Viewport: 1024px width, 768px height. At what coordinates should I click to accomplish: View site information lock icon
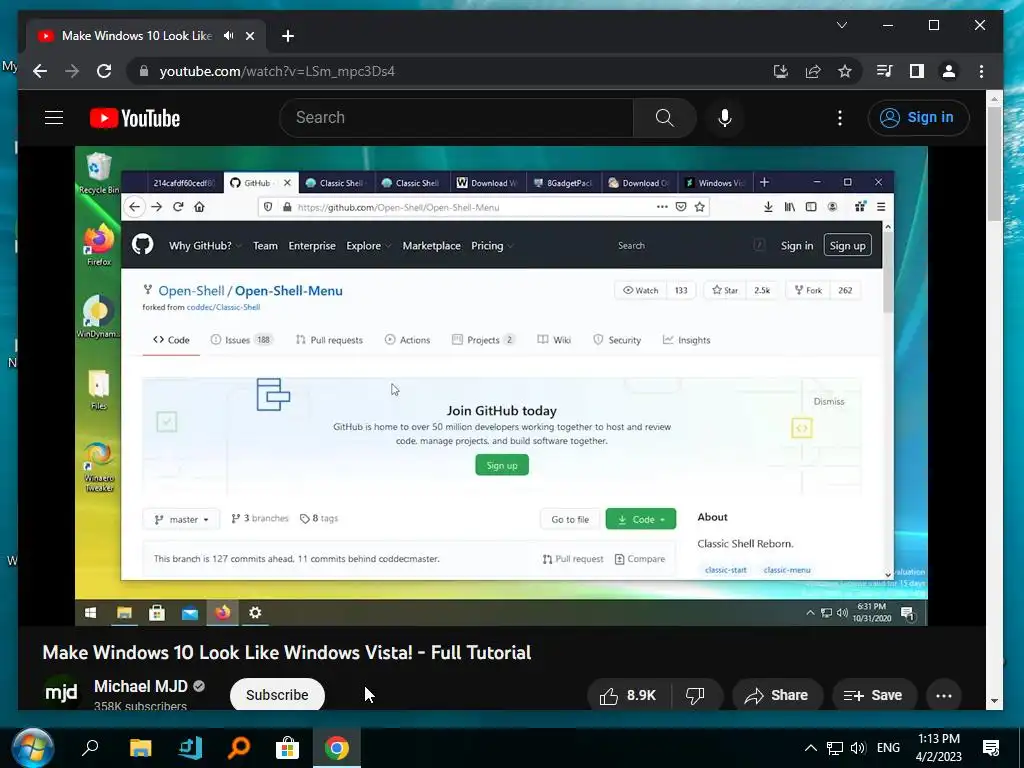click(144, 71)
